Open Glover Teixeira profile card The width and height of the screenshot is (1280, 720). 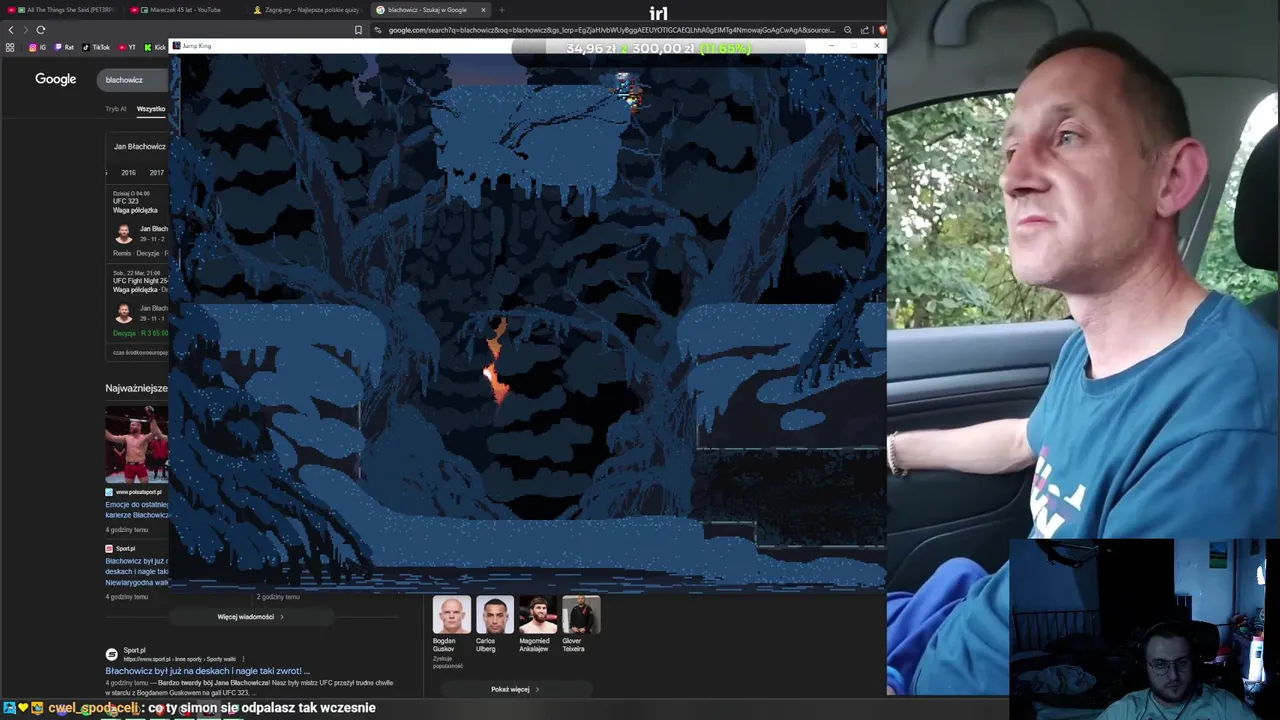[x=580, y=625]
